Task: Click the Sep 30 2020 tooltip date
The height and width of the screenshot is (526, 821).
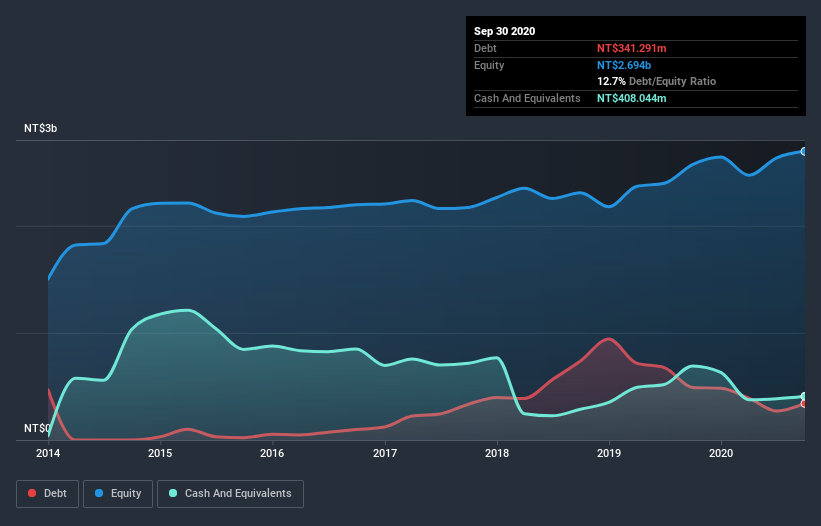Action: pos(504,31)
